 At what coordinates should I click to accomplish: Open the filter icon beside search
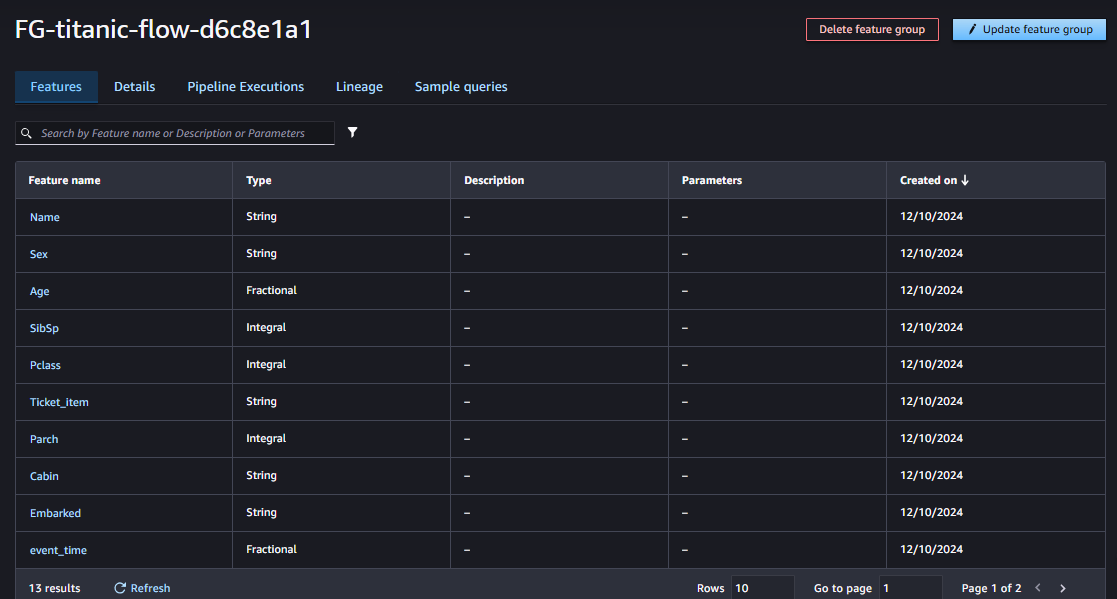(x=353, y=132)
